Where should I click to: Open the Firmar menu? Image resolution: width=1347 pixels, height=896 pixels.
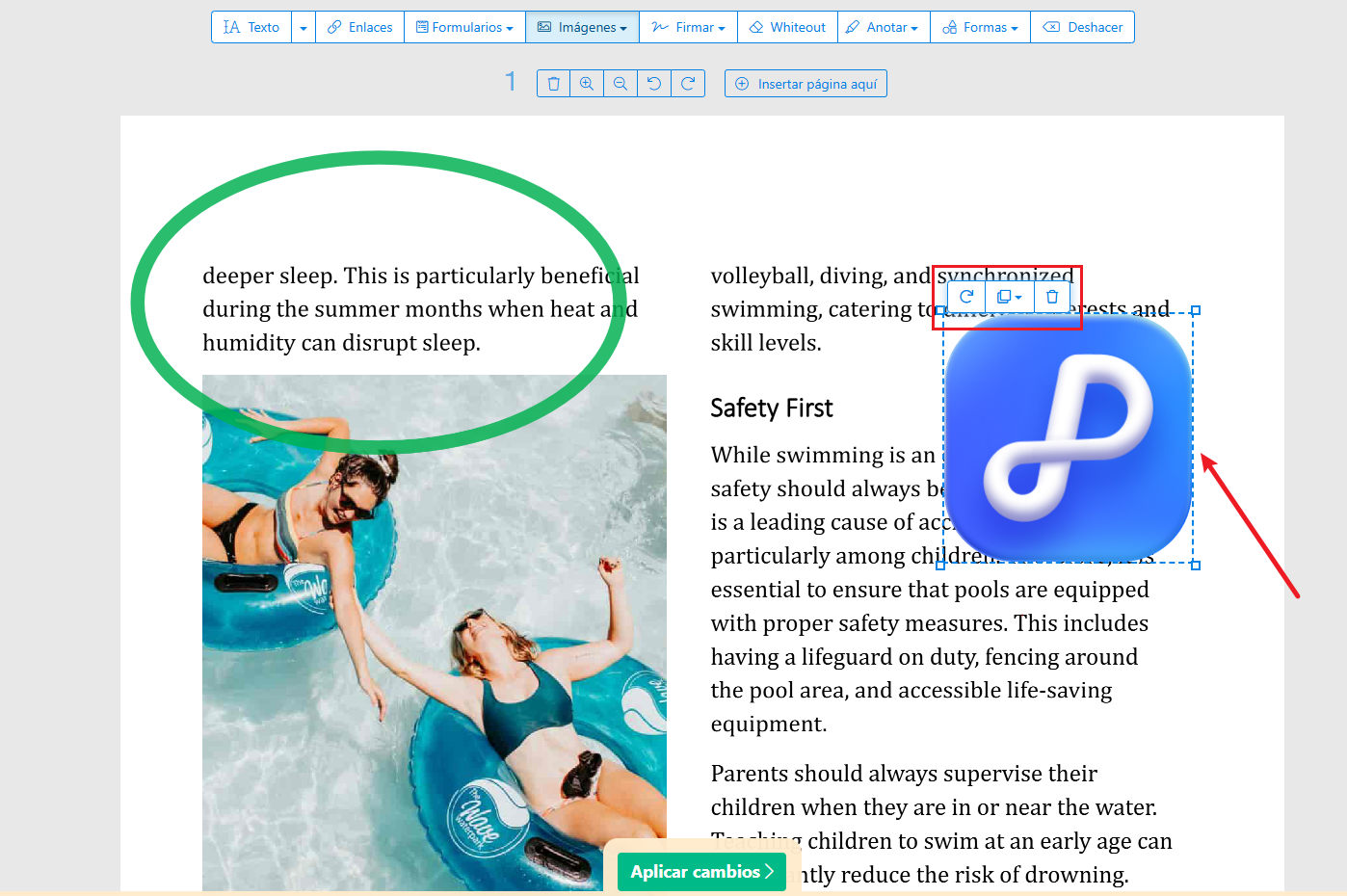coord(689,28)
